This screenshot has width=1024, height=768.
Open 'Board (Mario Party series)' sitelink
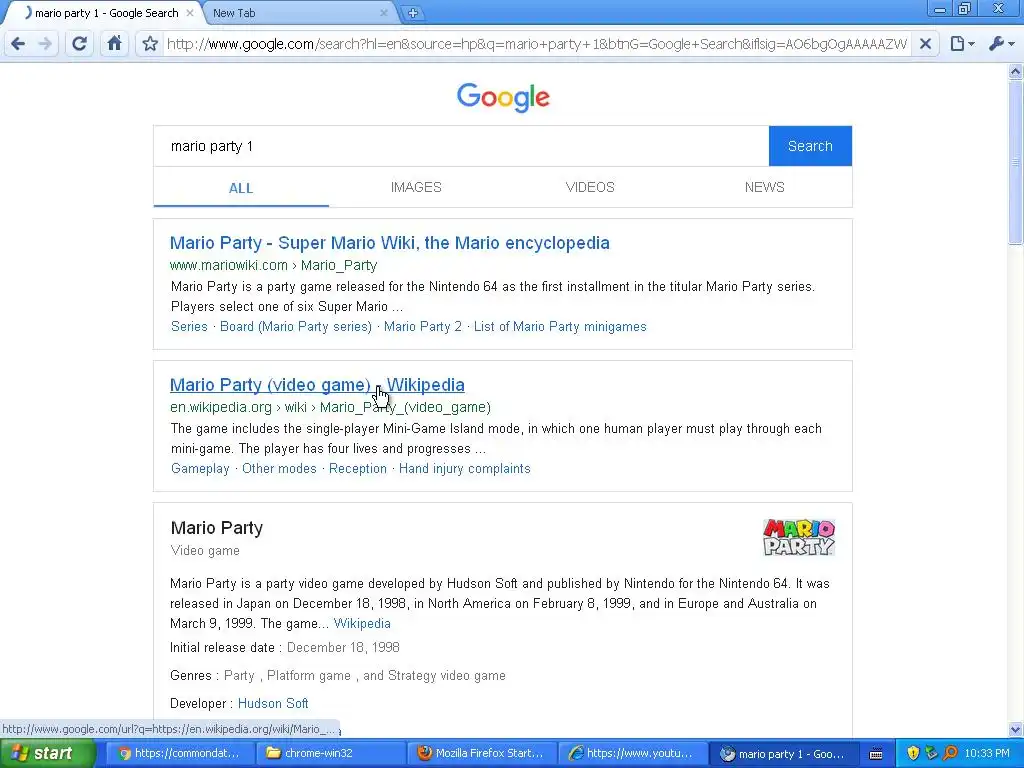[296, 327]
